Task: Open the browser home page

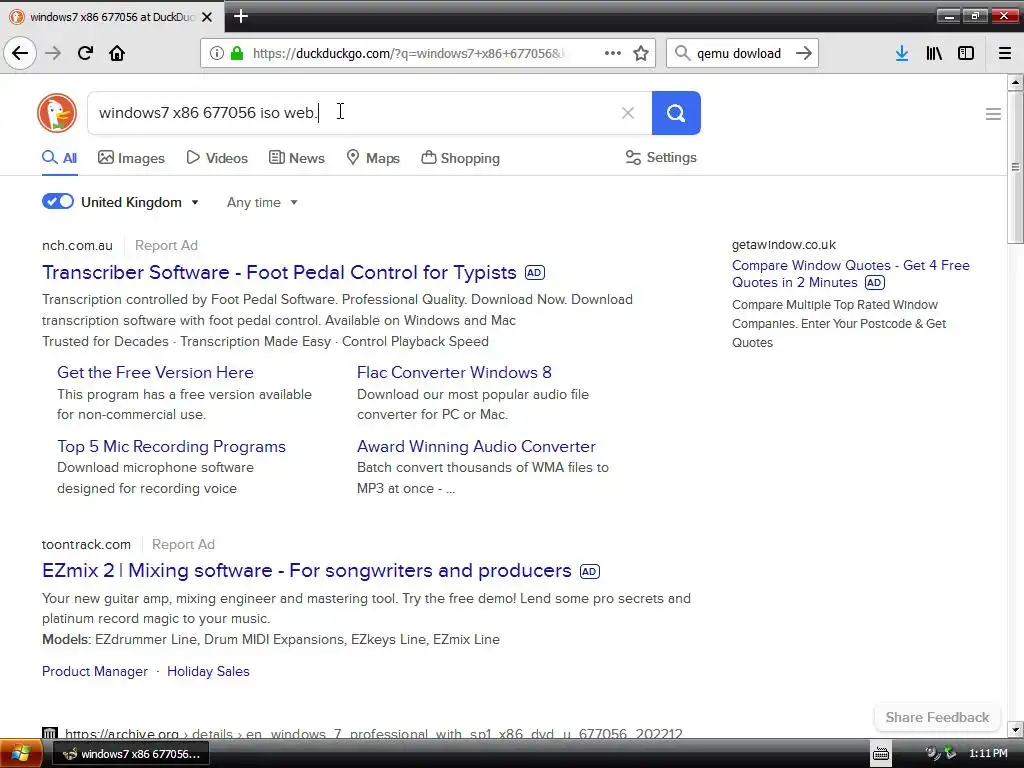Action: 117,53
